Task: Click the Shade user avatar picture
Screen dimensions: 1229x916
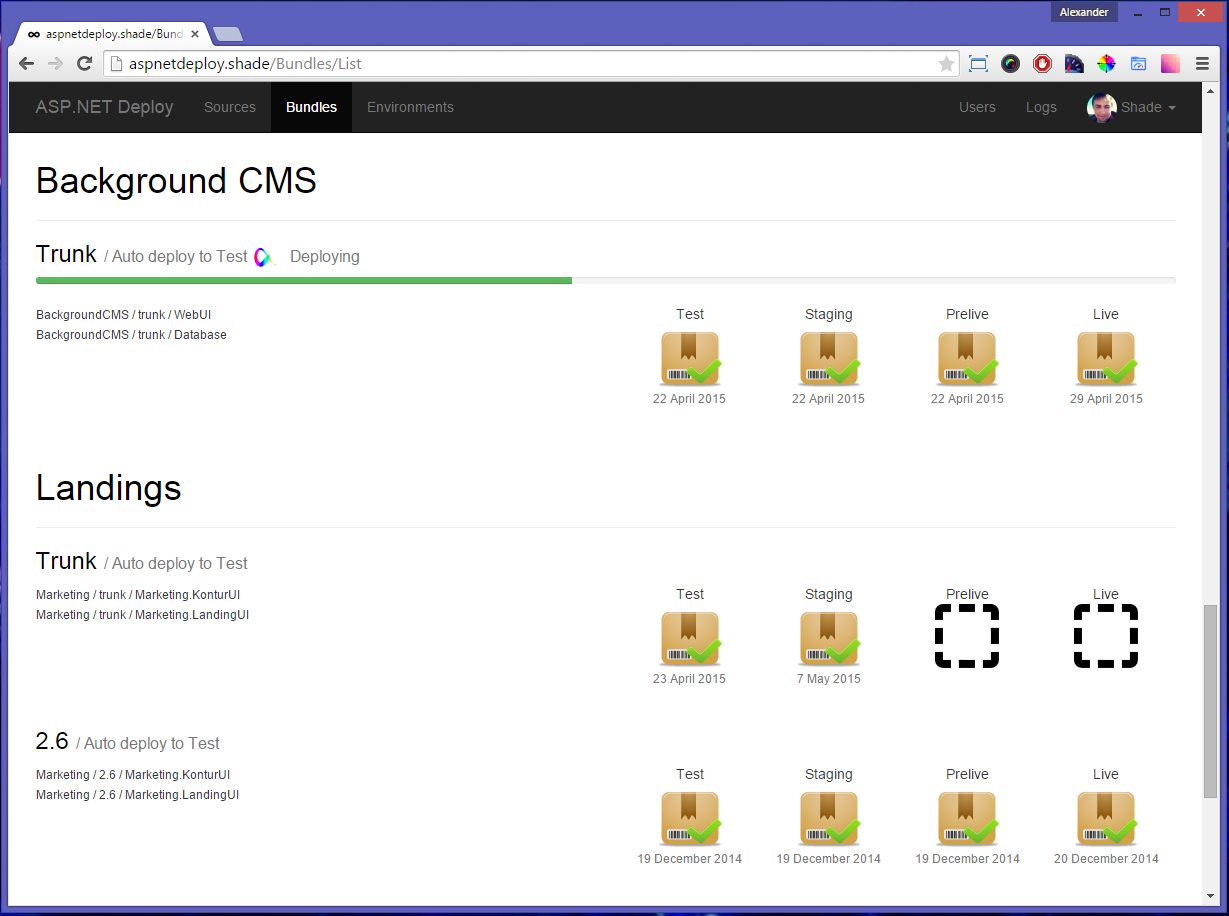Action: [x=1102, y=107]
